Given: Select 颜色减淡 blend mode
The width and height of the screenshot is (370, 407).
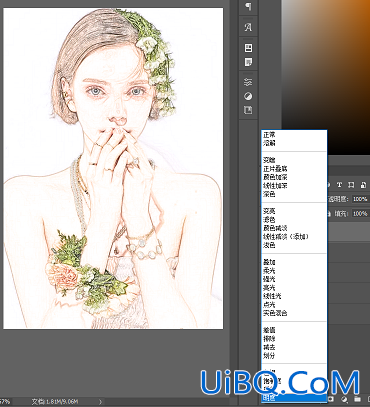Looking at the screenshot, I should click(x=275, y=228).
